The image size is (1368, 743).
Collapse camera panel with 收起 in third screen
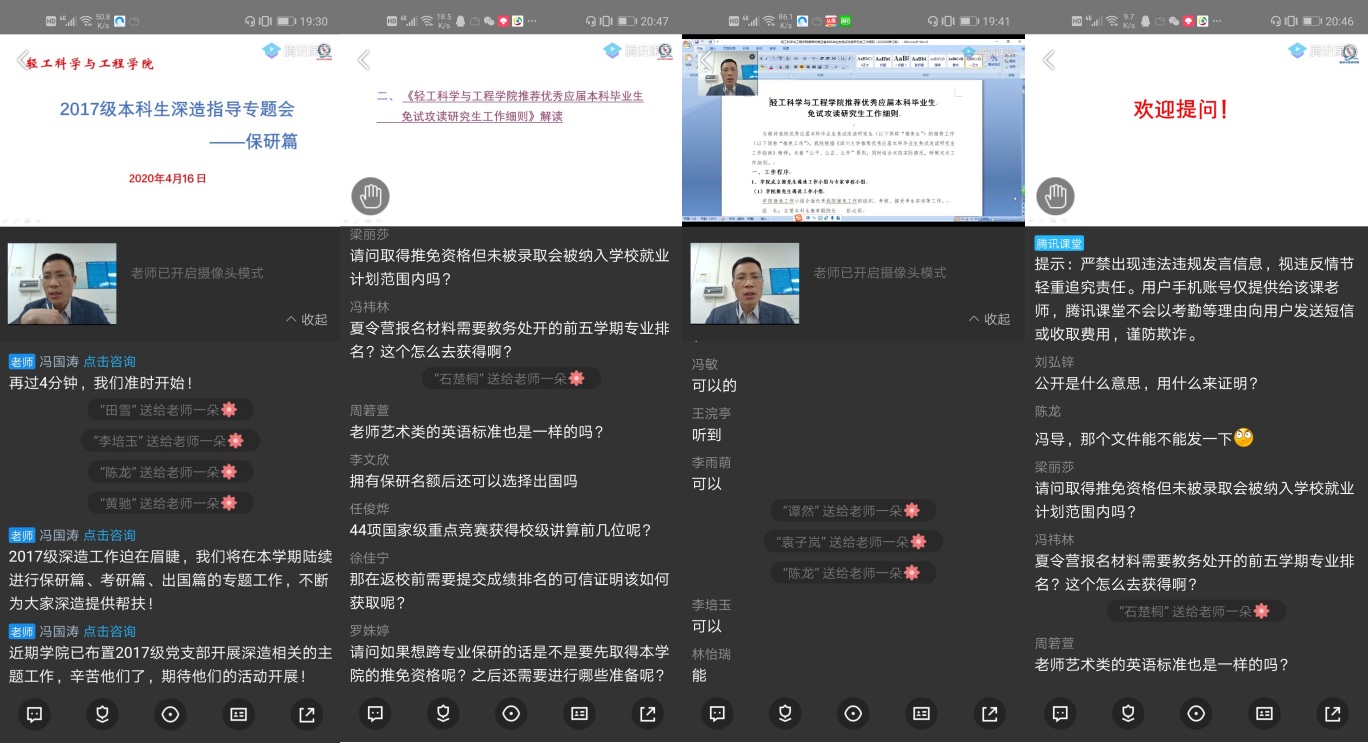pos(989,320)
